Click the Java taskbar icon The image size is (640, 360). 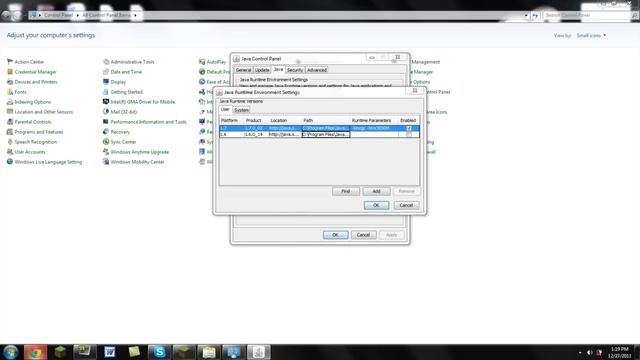(x=259, y=352)
